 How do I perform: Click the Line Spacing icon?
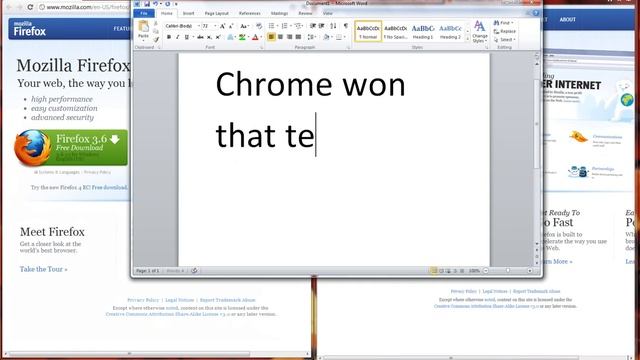pyautogui.click(x=311, y=37)
